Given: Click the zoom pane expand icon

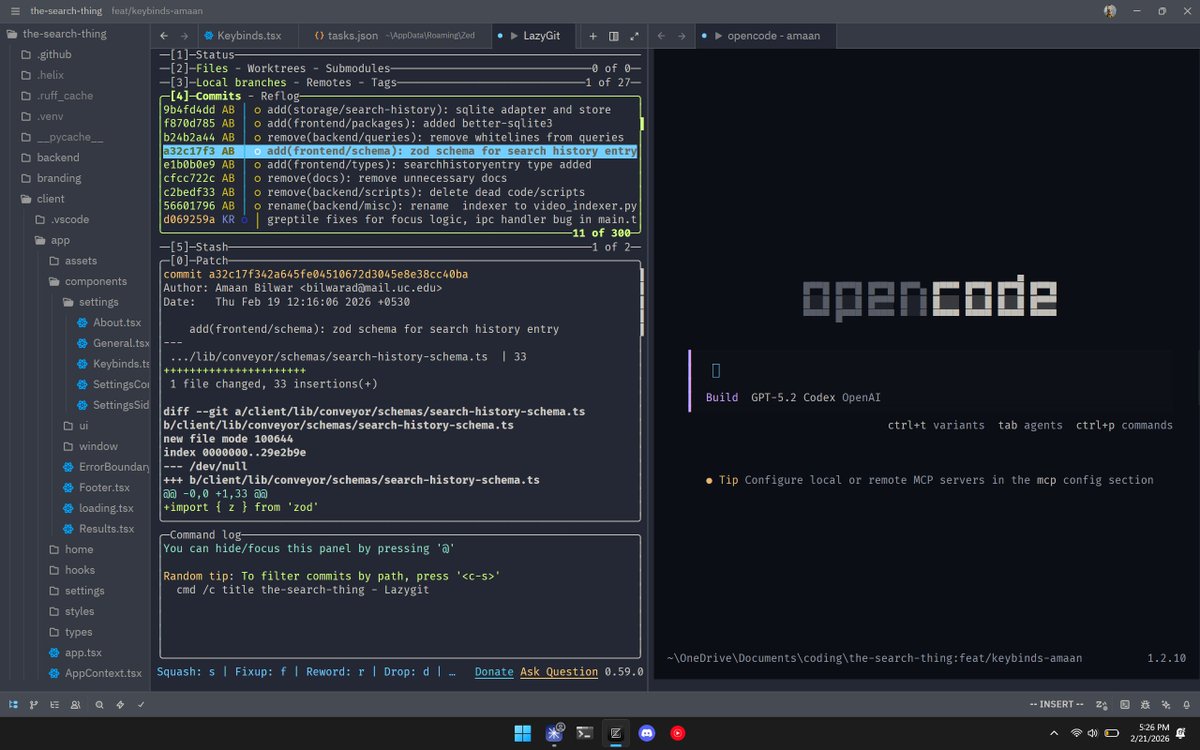Looking at the screenshot, I should (634, 35).
